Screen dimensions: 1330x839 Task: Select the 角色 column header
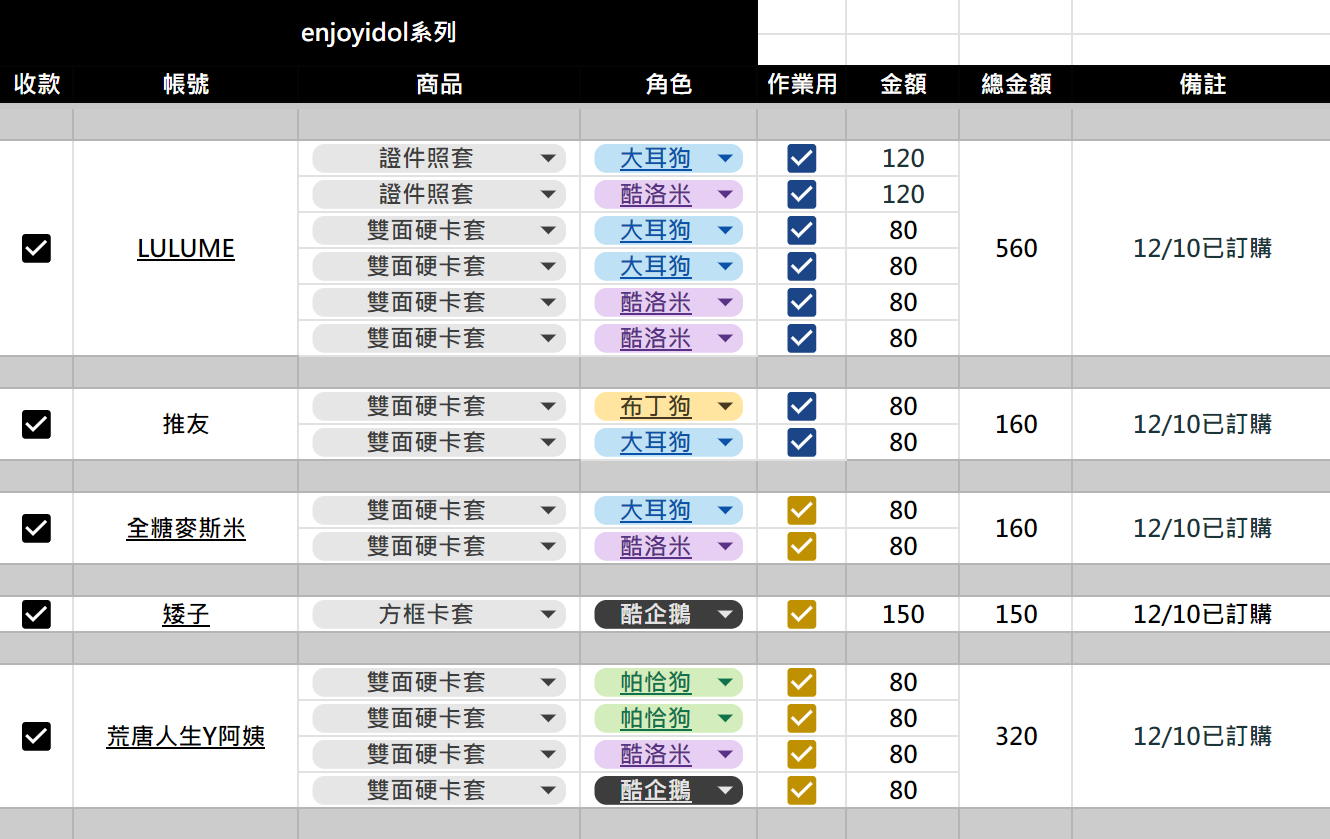(x=669, y=84)
